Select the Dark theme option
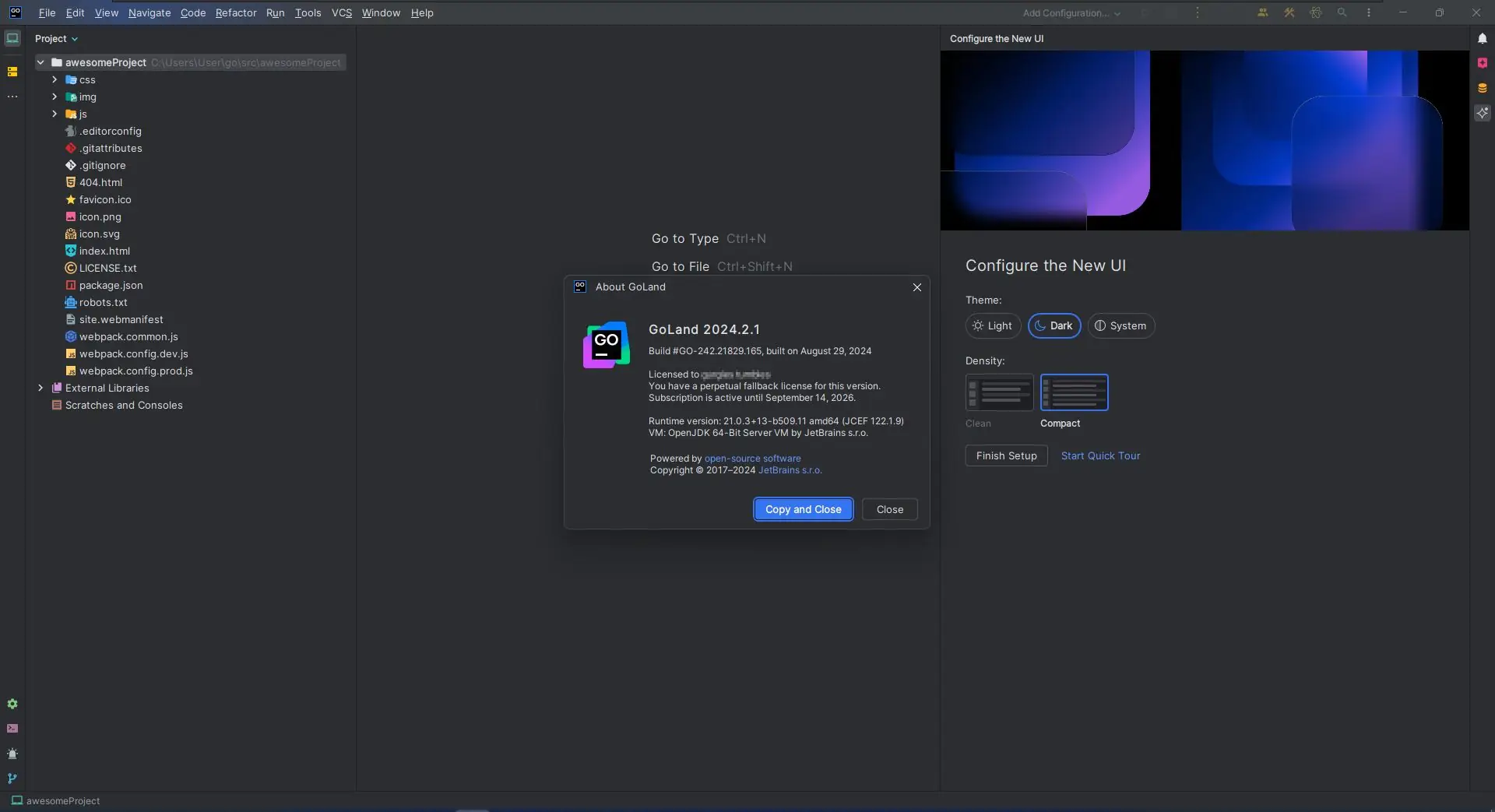Screen dimensions: 1495x812 point(1054,325)
